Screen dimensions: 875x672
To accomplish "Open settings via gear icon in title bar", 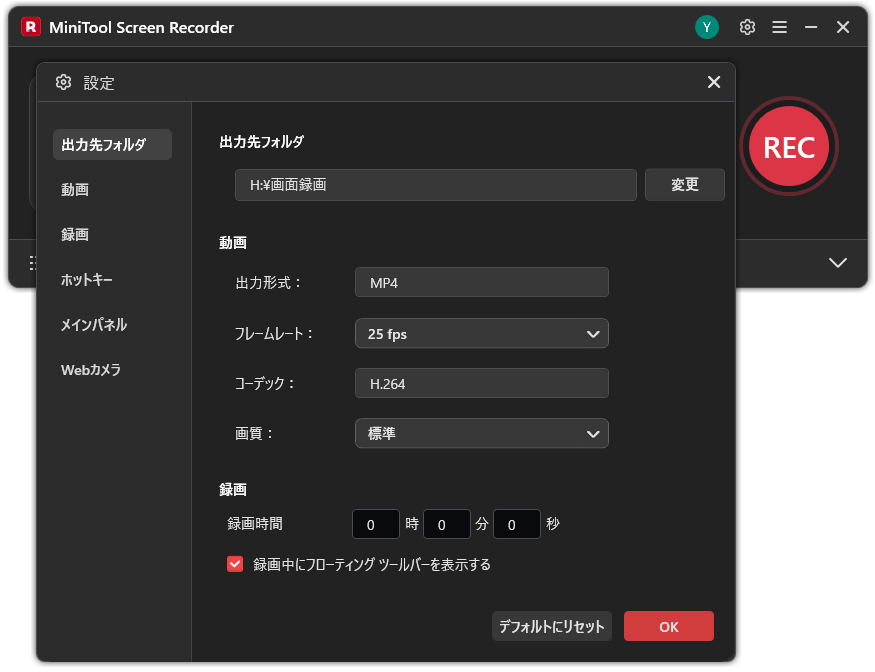I will pyautogui.click(x=747, y=27).
